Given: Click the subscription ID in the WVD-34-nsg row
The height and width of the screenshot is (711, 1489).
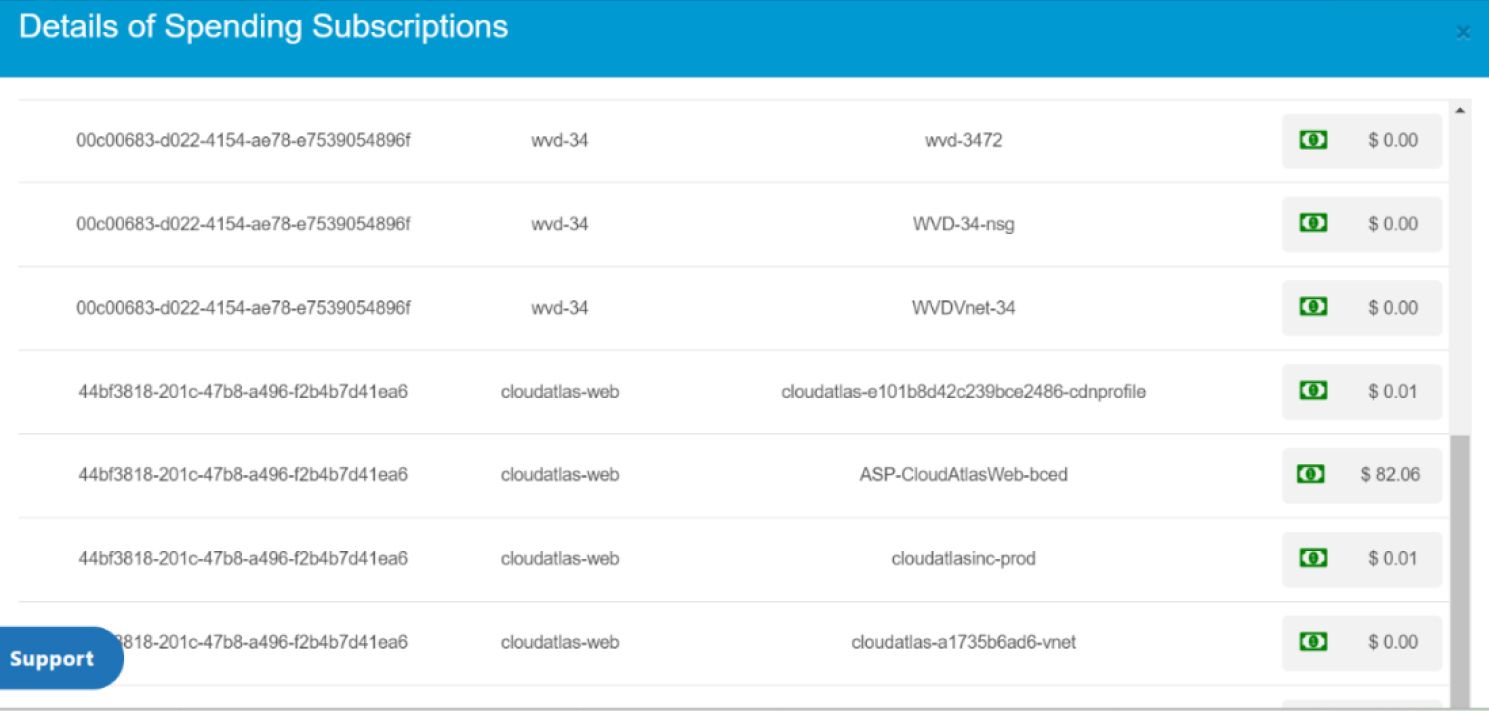Looking at the screenshot, I should (x=243, y=224).
